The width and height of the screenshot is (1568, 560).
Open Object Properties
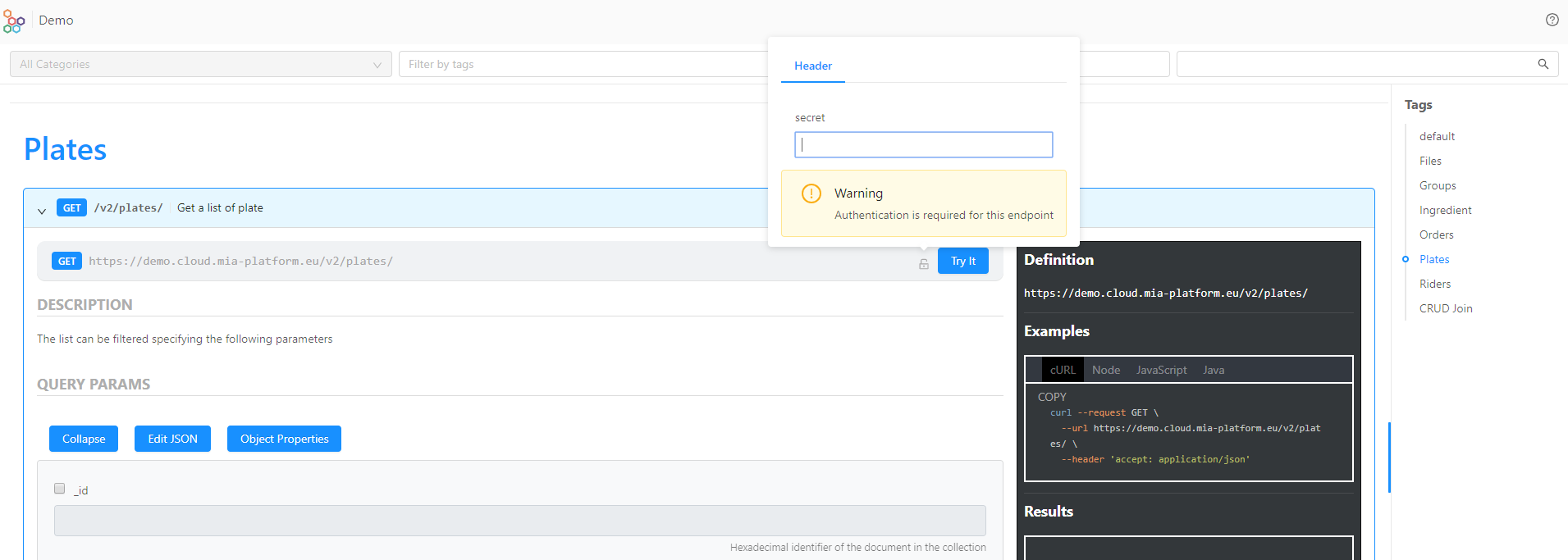[x=284, y=439]
